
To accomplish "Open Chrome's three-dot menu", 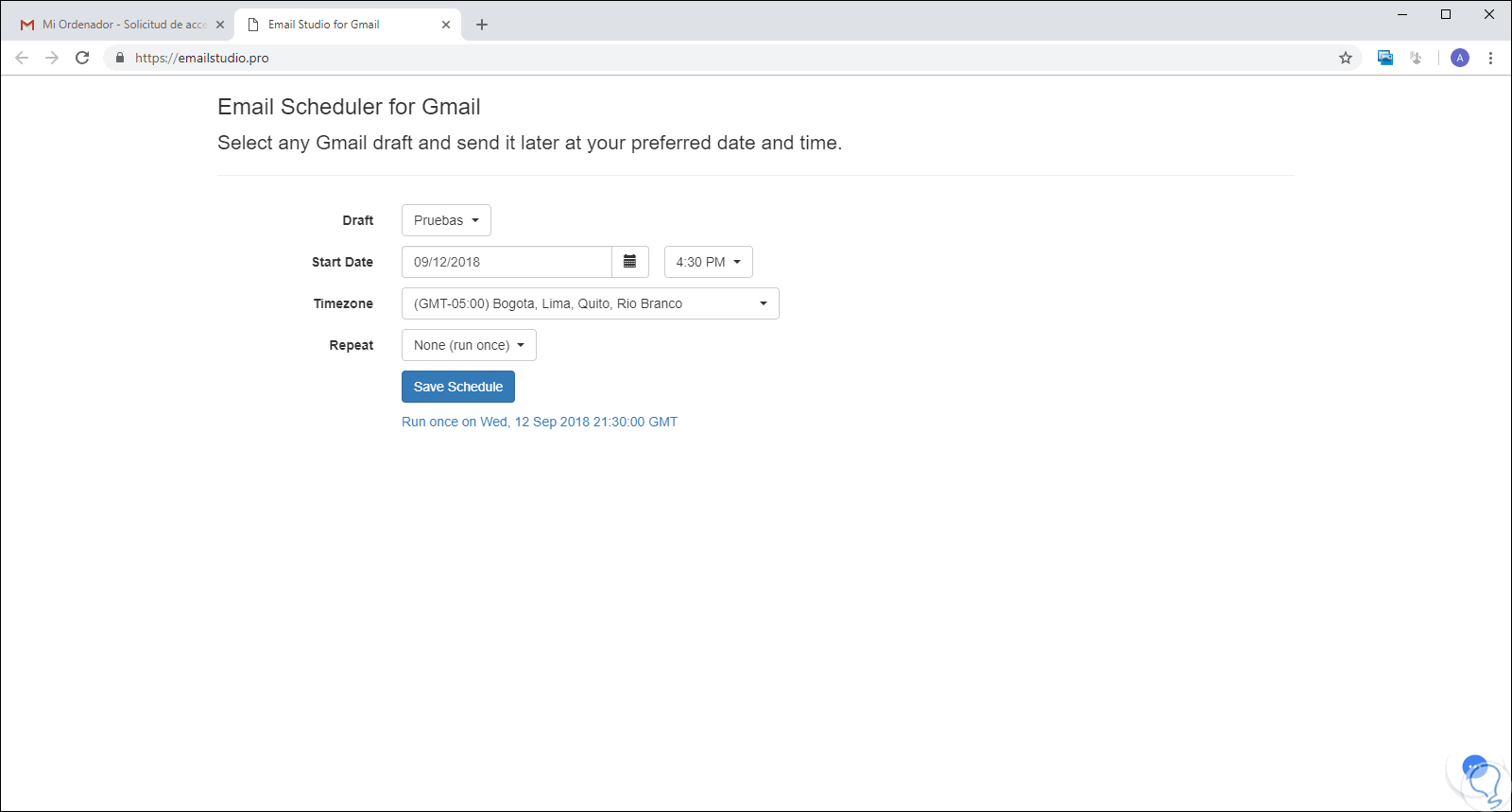I will 1490,58.
